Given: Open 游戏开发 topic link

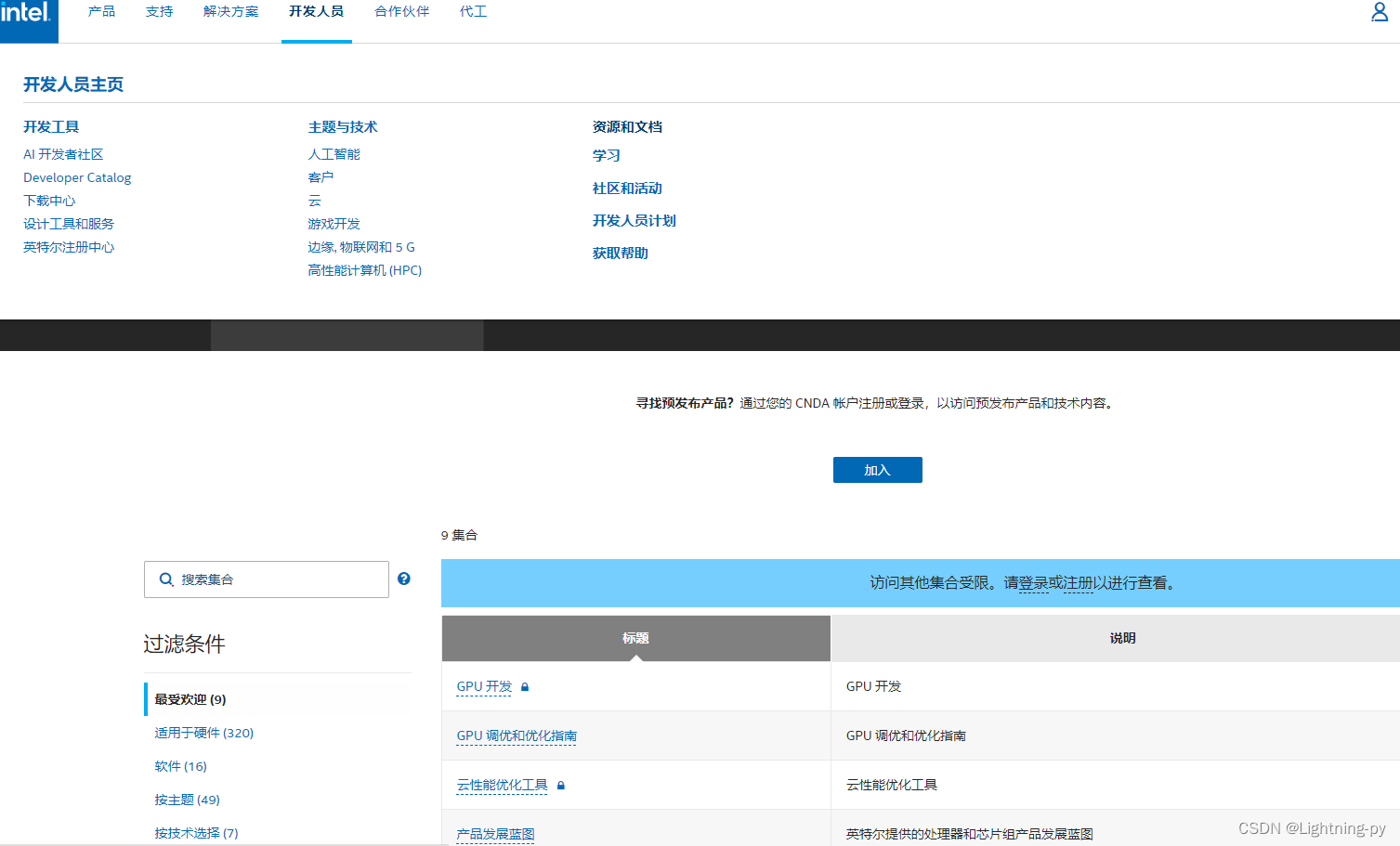Looking at the screenshot, I should [334, 224].
